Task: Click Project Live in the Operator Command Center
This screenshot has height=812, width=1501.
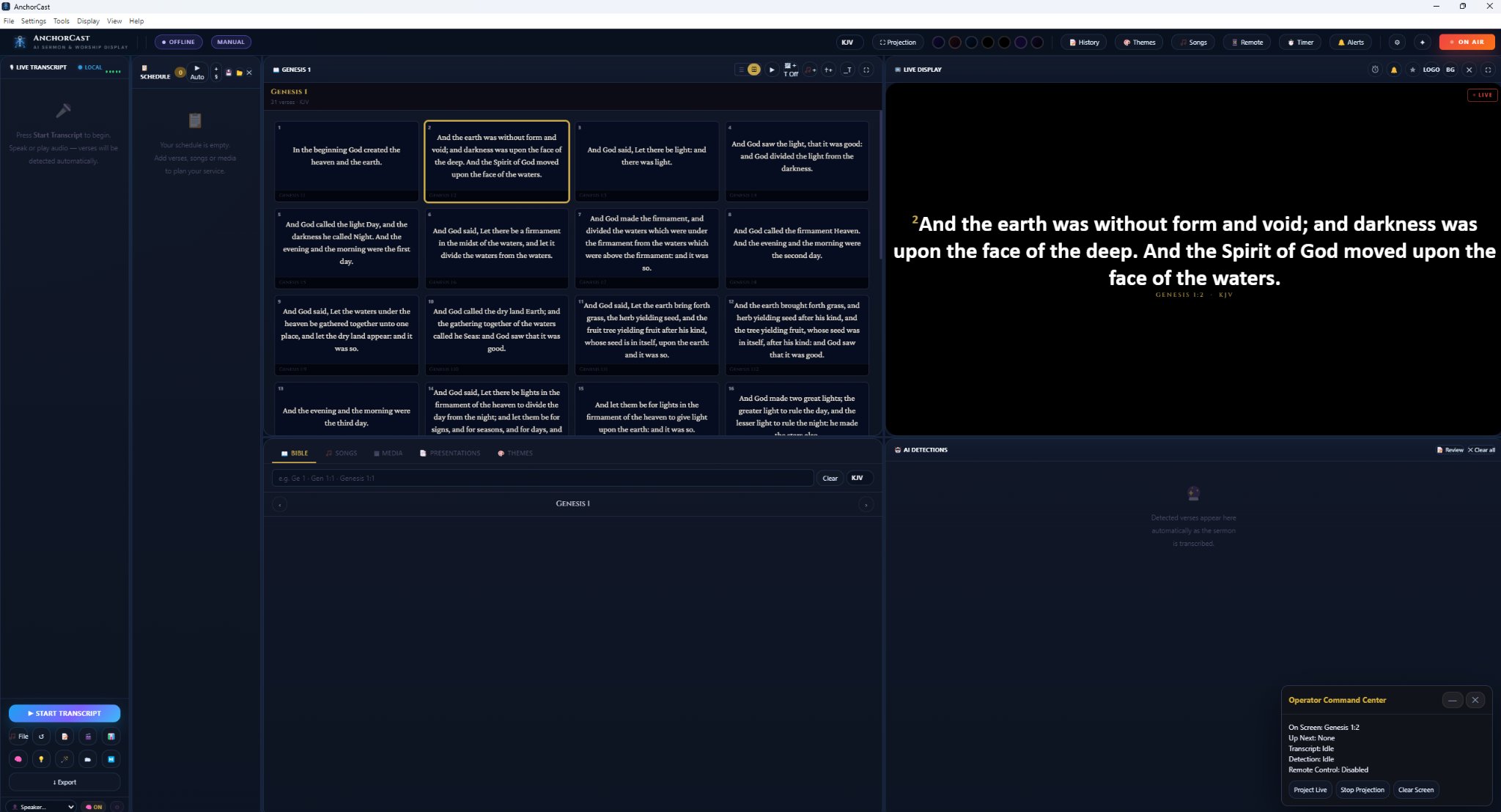Action: (1310, 789)
